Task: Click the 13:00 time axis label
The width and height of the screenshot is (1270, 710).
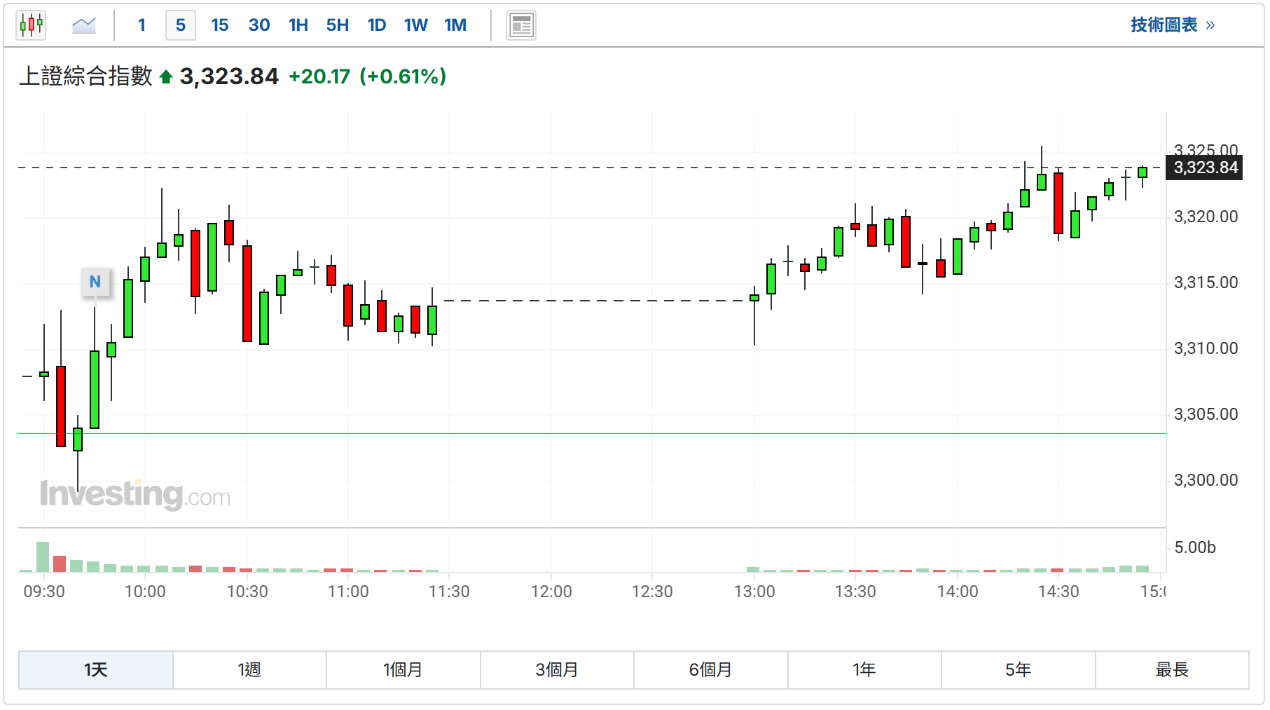Action: tap(754, 591)
